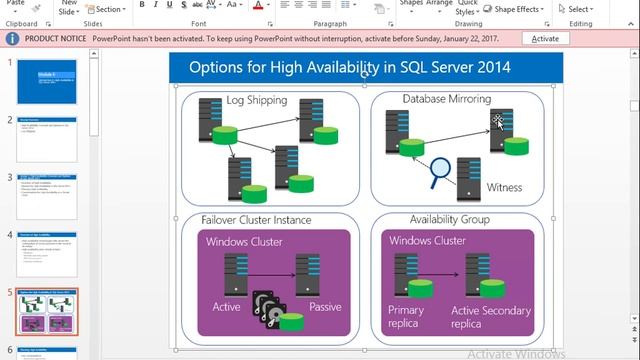Image resolution: width=640 pixels, height=360 pixels.
Task: Apply the red Font Color
Action: (x=258, y=5)
